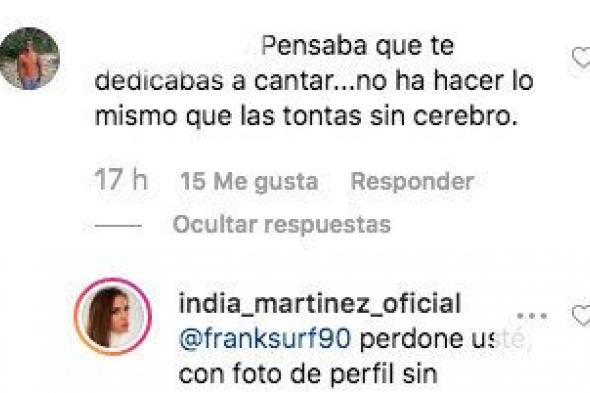The height and width of the screenshot is (393, 590).
Task: Reply using the 'Responder' button
Action: click(x=412, y=182)
